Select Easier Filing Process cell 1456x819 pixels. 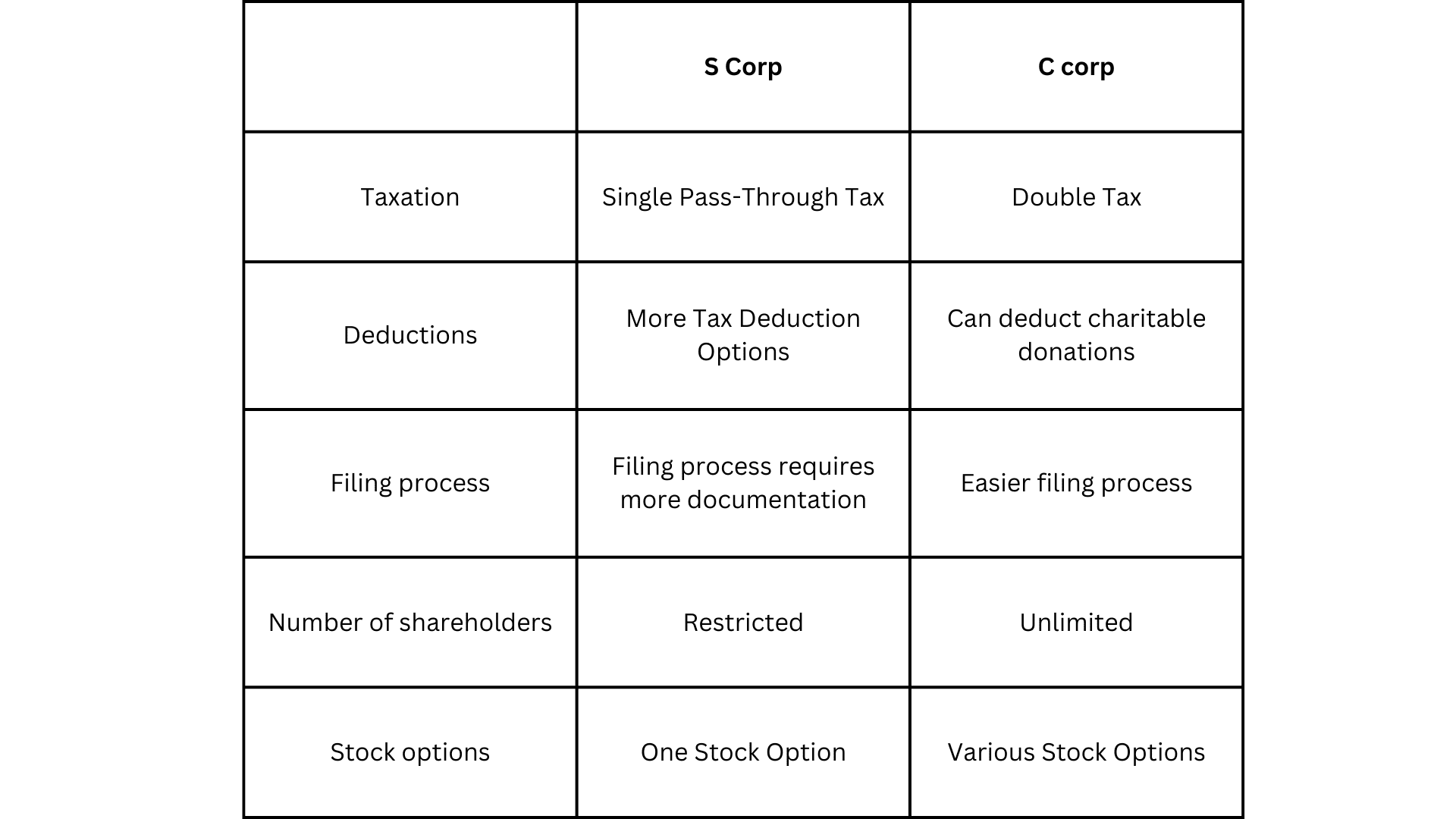click(1076, 482)
